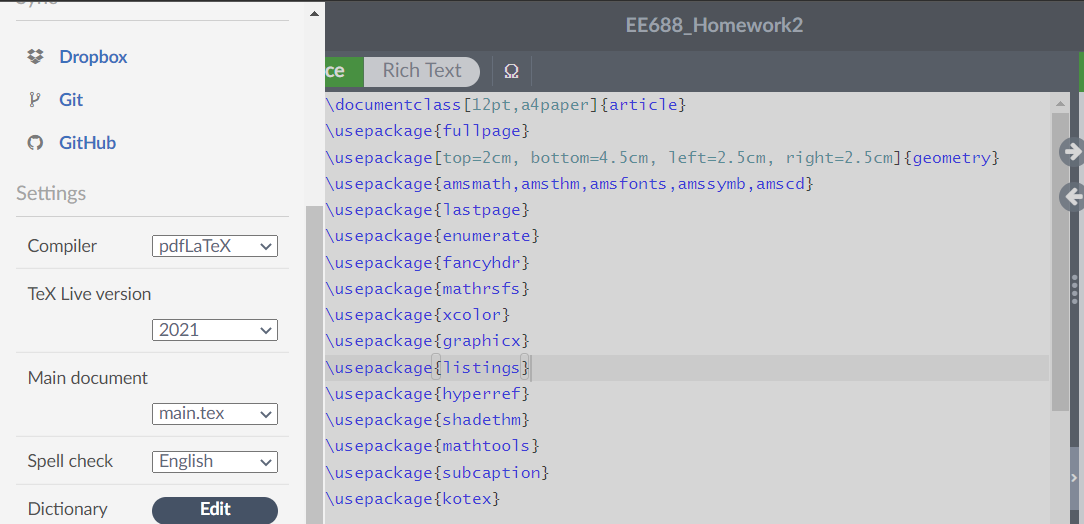Click the Main document label
The width and height of the screenshot is (1084, 524).
point(88,378)
